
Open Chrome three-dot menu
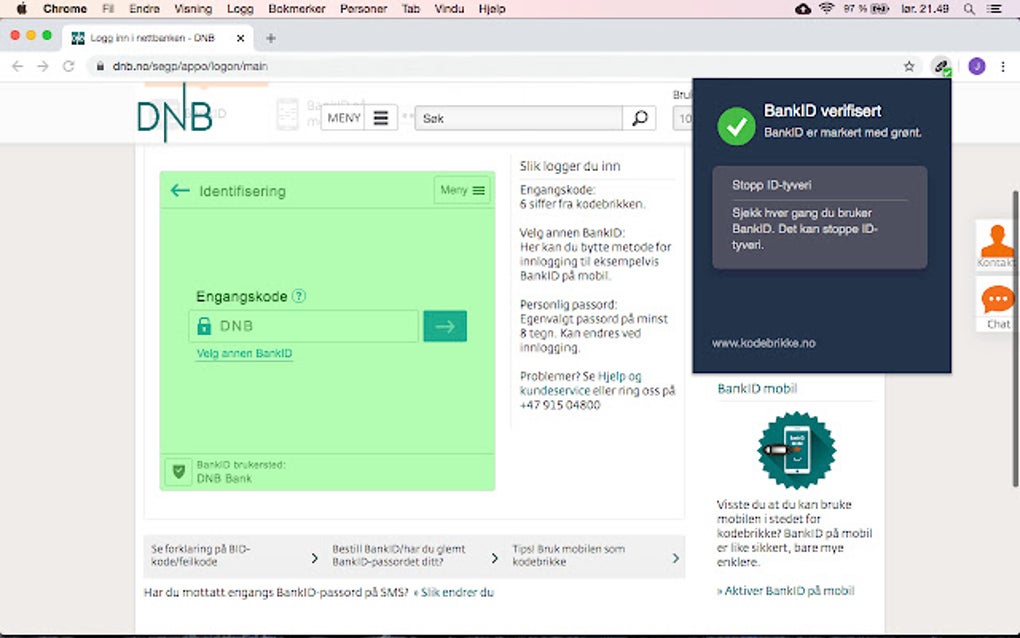coord(1003,66)
